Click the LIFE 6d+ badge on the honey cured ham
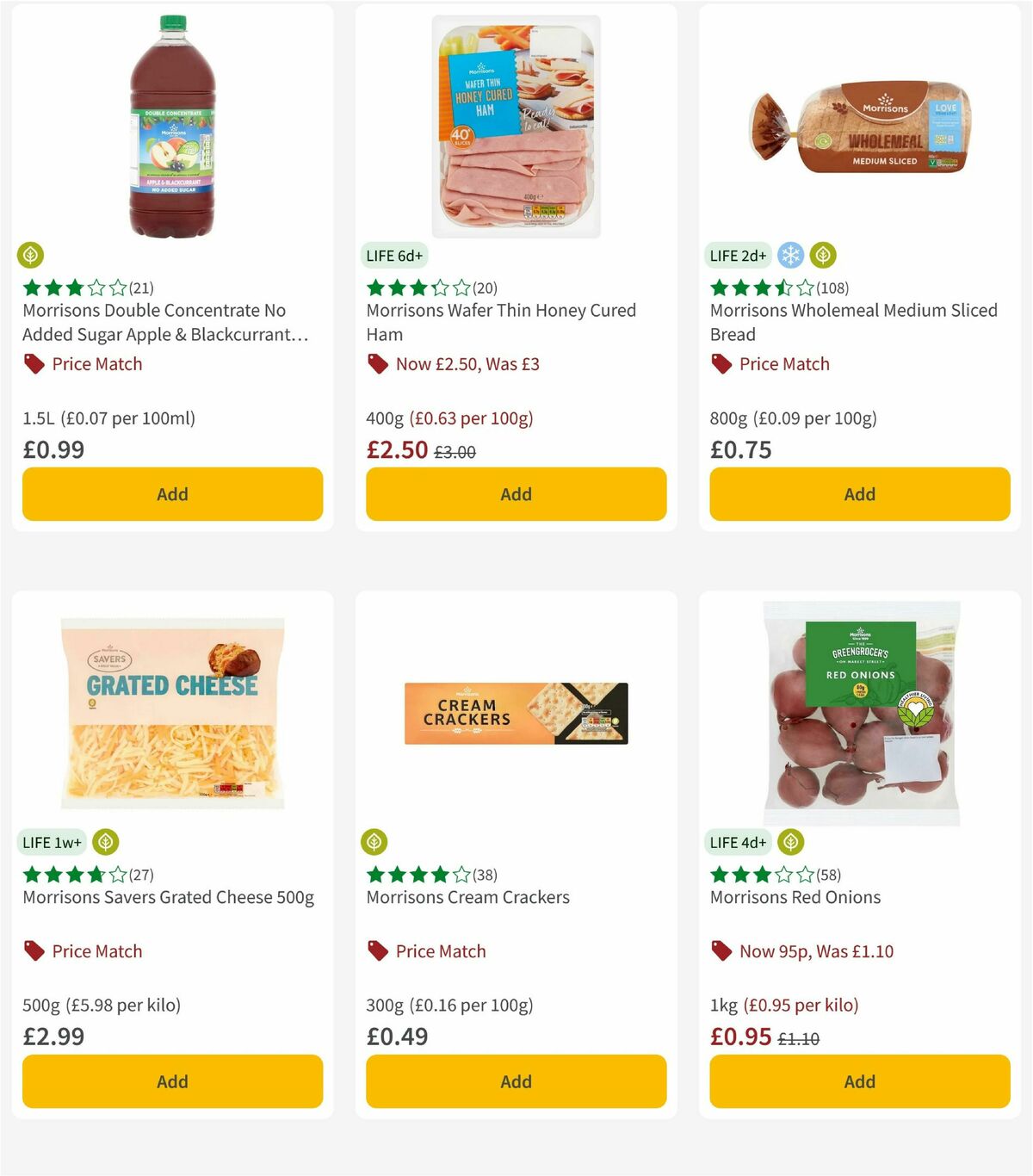Screen dimensions: 1033x1176 click(x=394, y=256)
